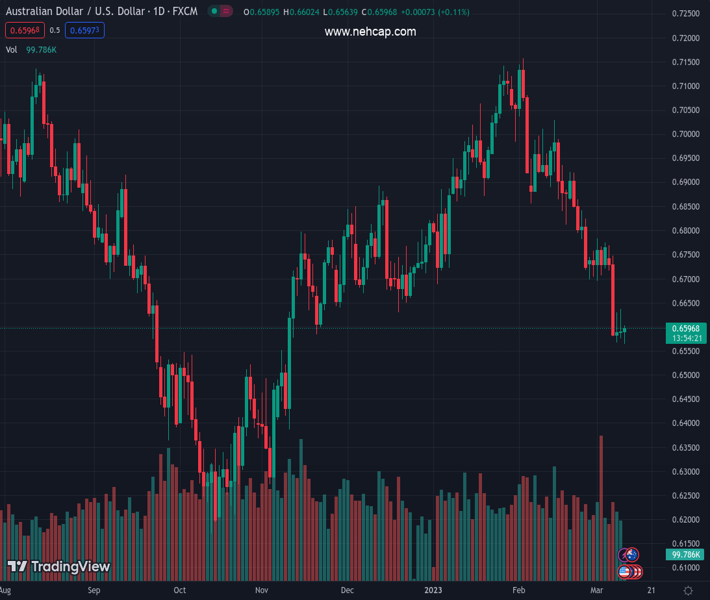Click the Vol indicator legend label
The image size is (710, 600).
[x=12, y=49]
